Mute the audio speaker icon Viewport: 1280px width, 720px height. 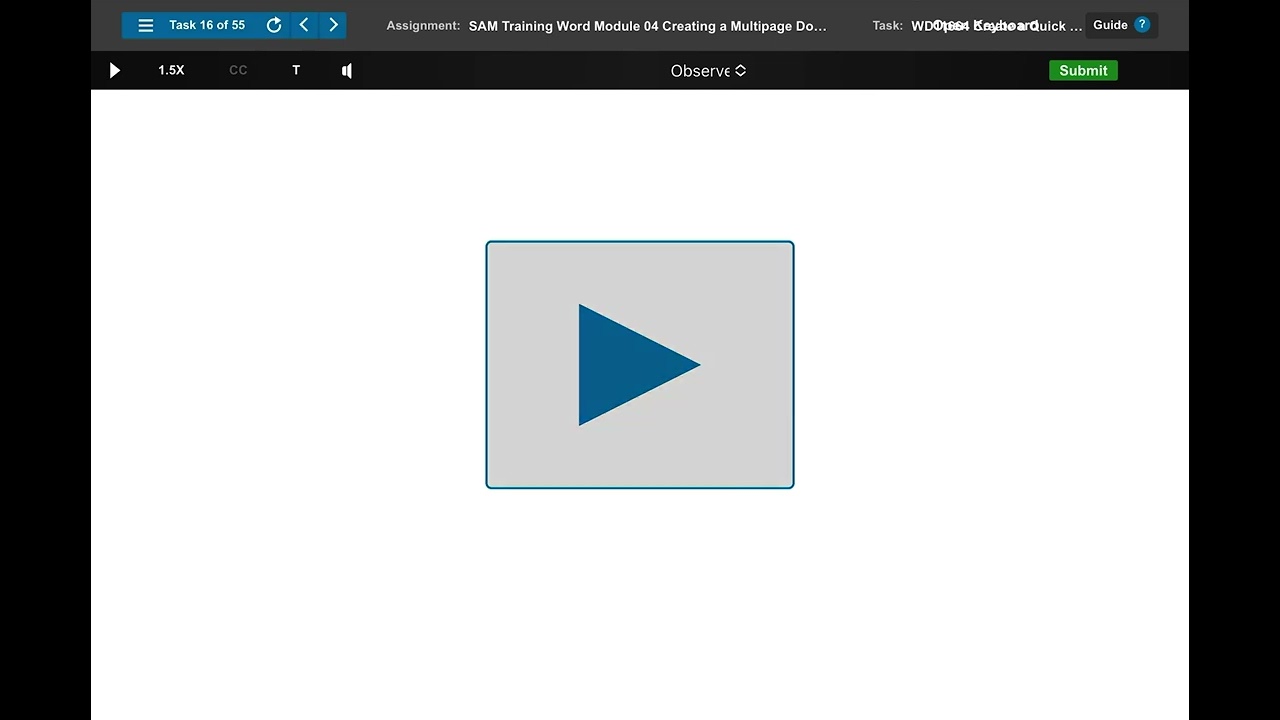click(x=347, y=70)
